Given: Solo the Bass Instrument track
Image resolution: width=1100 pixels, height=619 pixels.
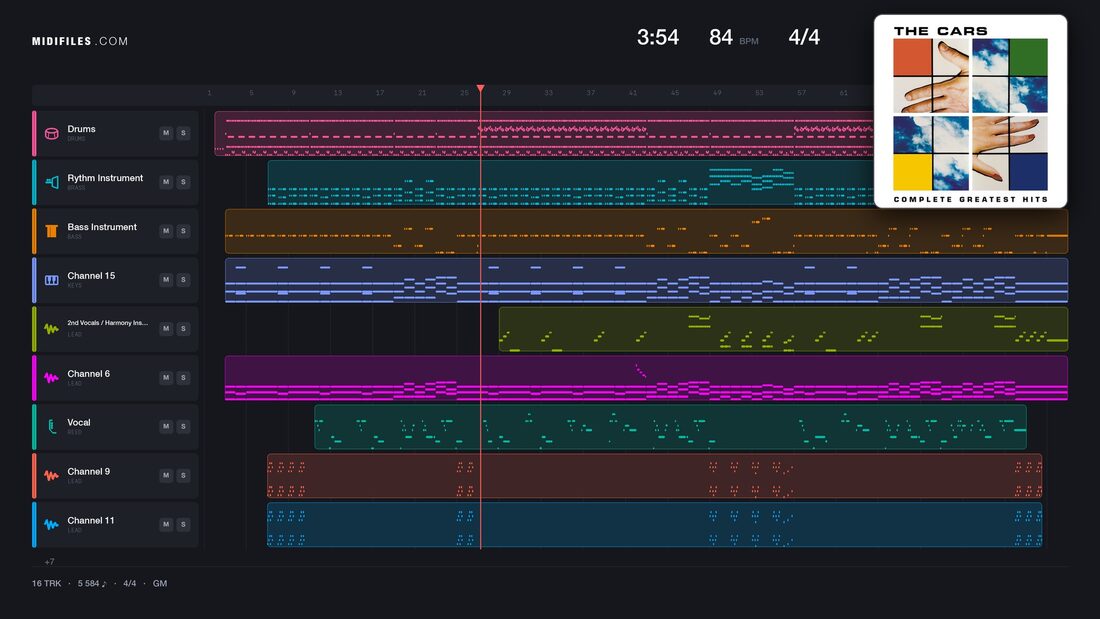Looking at the screenshot, I should pos(183,231).
